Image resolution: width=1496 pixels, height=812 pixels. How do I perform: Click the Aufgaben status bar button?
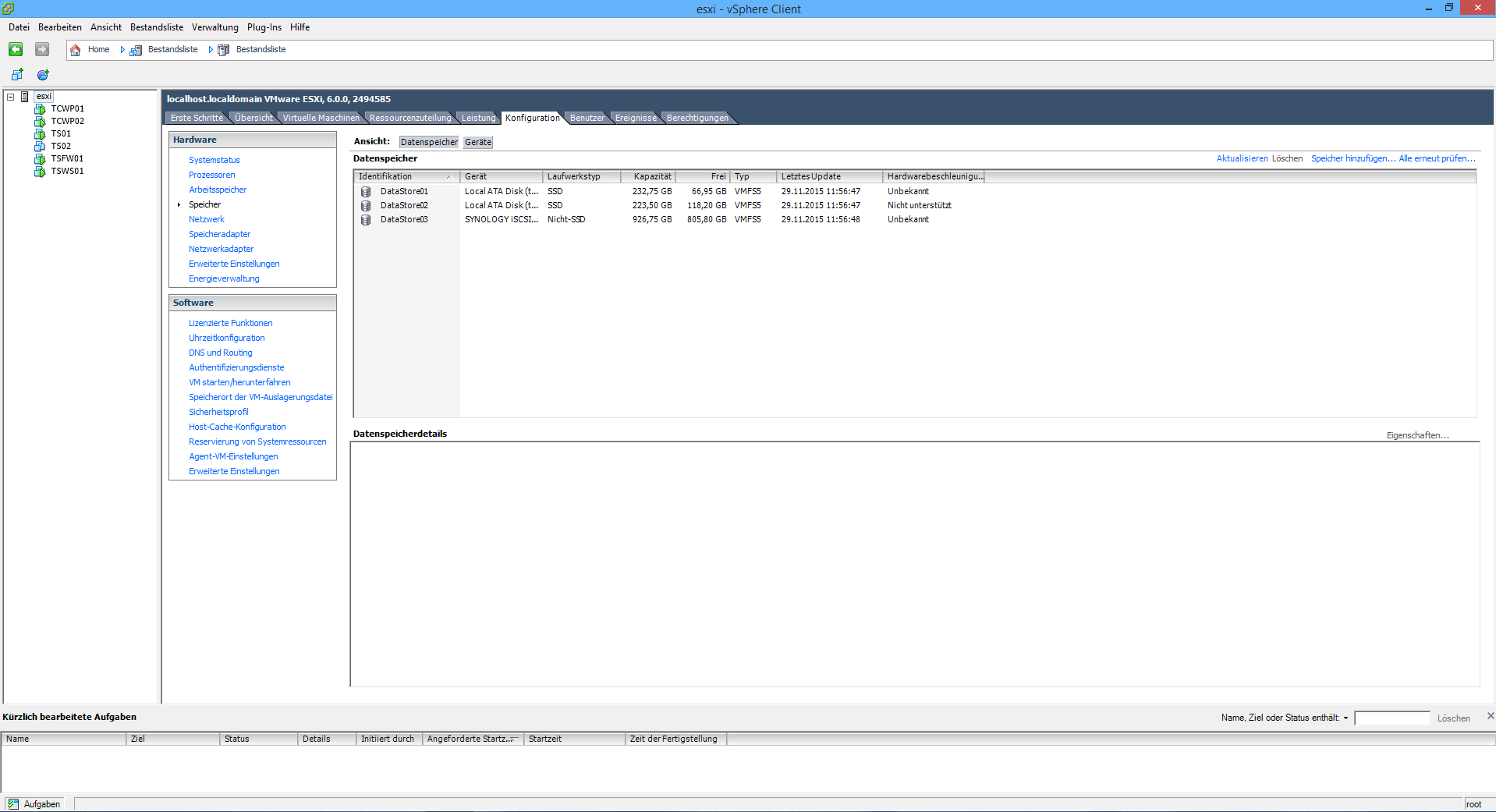coord(34,804)
